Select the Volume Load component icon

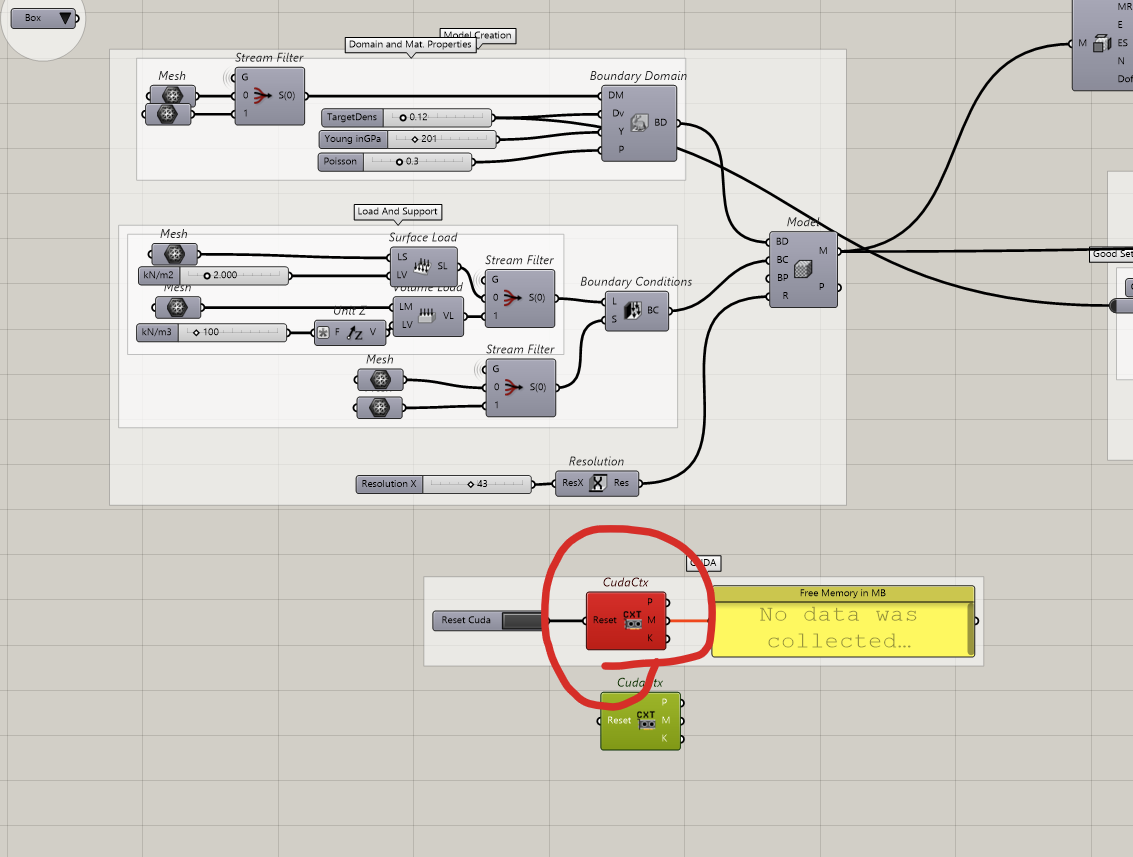tap(427, 316)
